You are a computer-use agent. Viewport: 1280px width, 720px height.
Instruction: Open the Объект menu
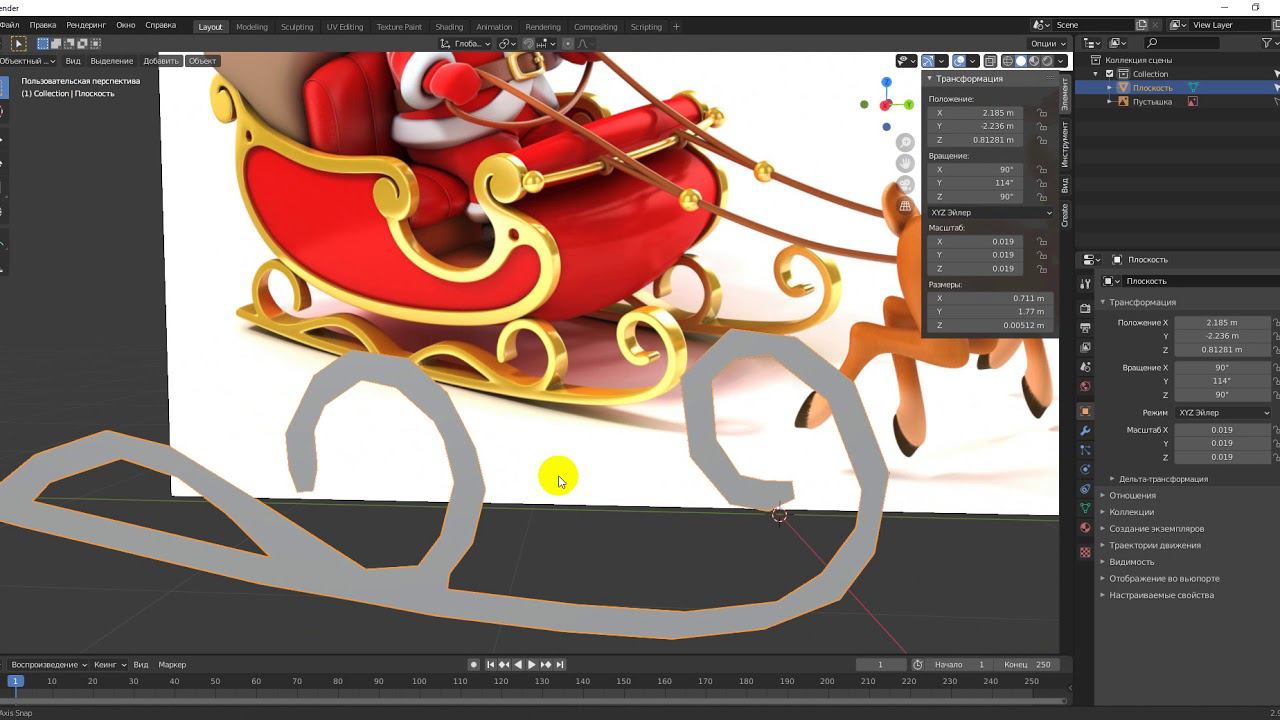pos(202,61)
